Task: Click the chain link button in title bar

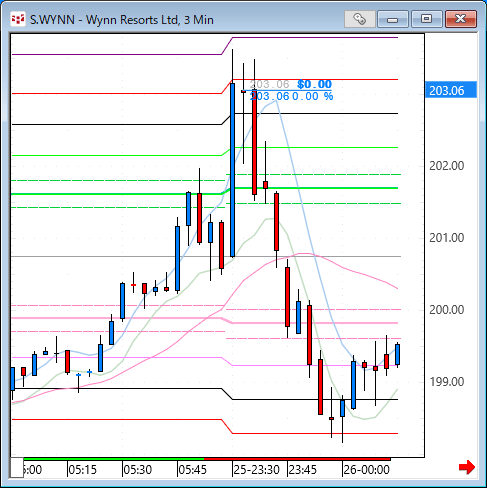Action: pyautogui.click(x=360, y=19)
